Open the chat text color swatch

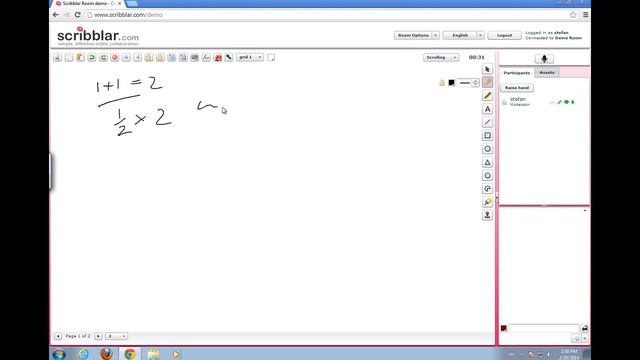tap(504, 328)
